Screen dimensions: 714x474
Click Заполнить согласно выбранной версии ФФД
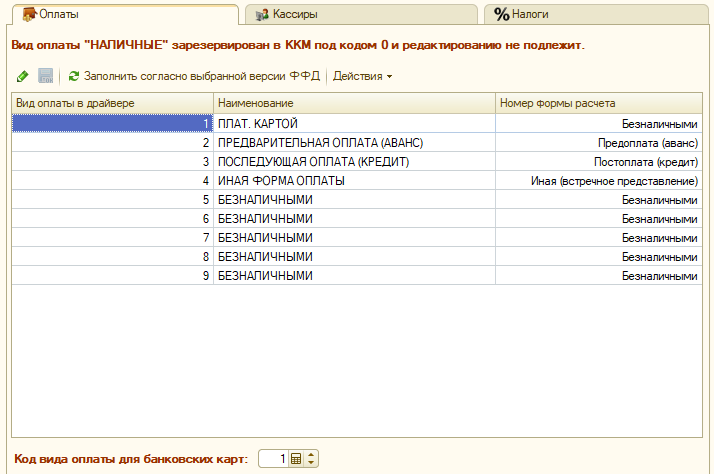click(194, 76)
